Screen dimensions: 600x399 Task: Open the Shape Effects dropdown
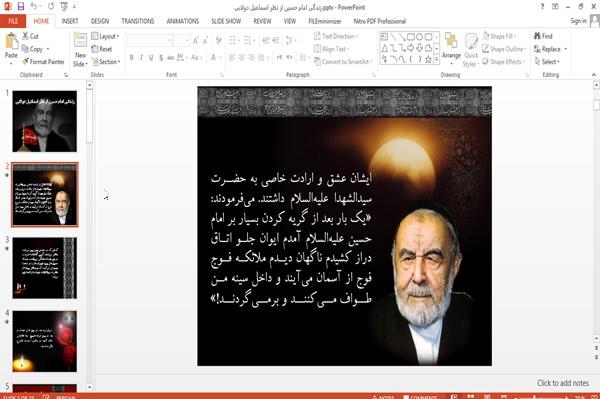(503, 62)
